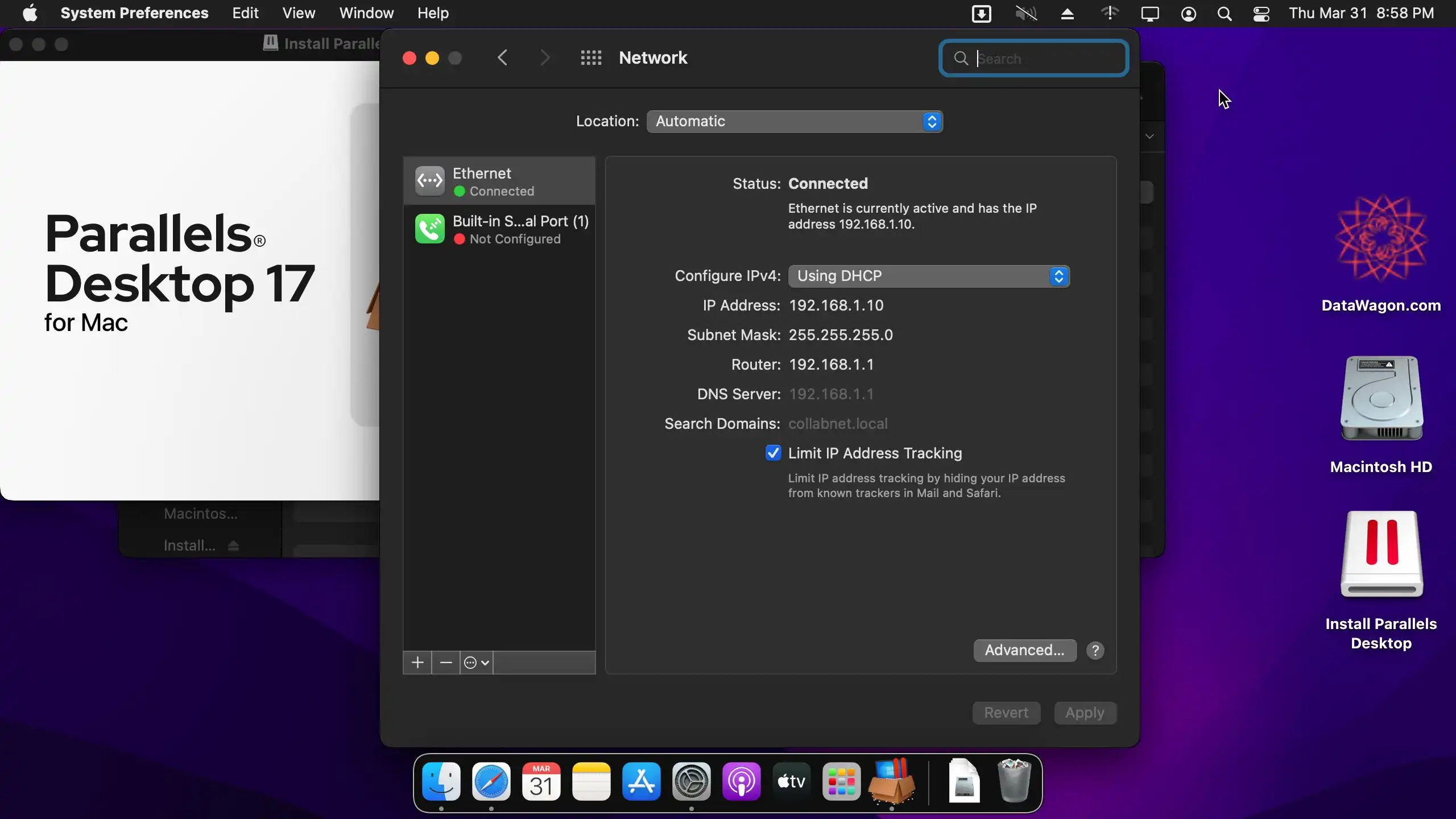Open Spotlight search in menu bar
The image size is (1456, 819).
(1225, 14)
